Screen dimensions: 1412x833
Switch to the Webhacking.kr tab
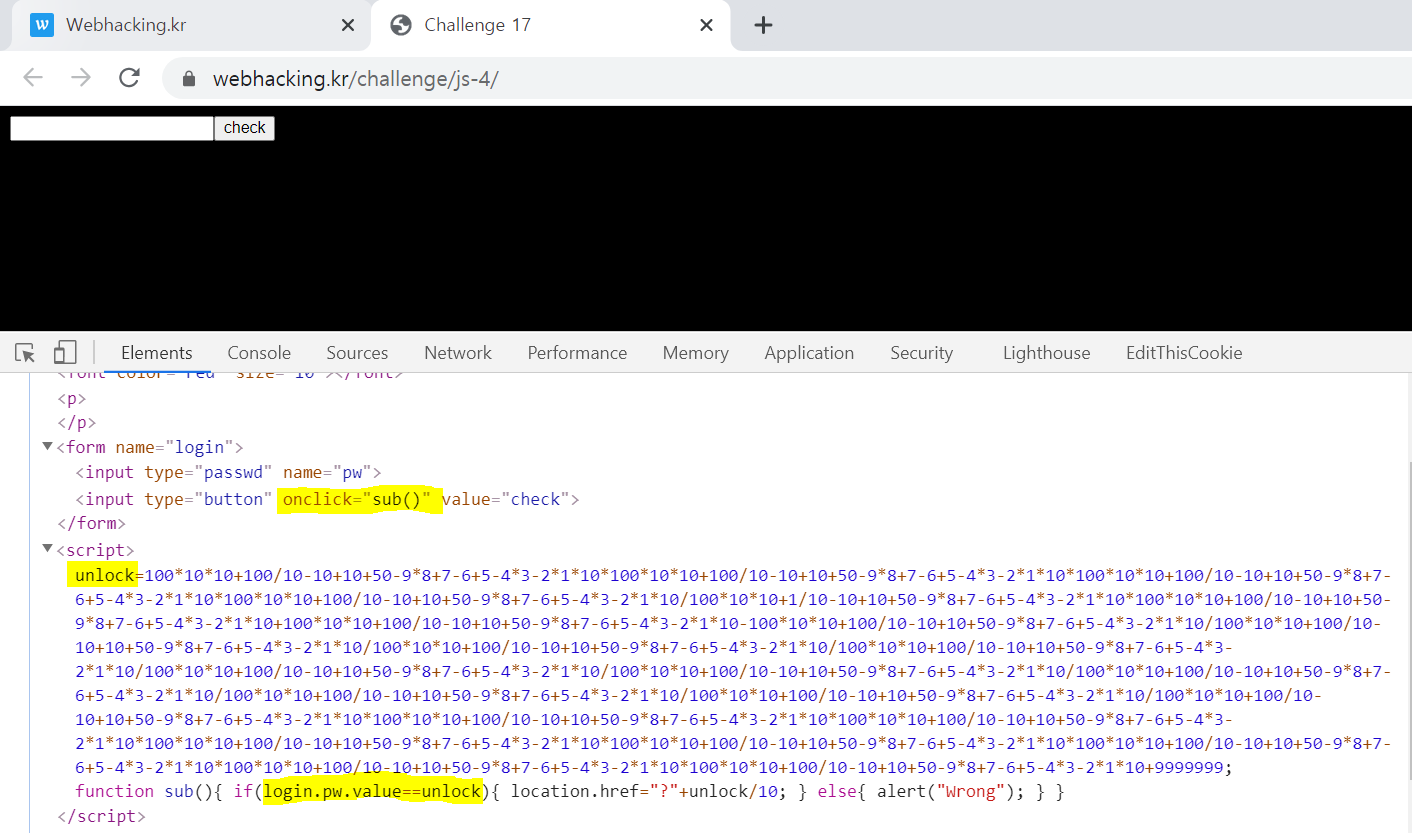[x=191, y=25]
